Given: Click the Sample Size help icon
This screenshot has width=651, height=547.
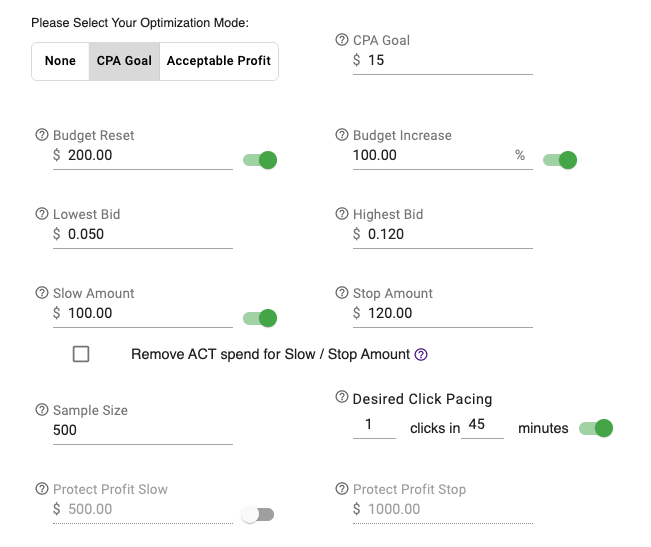Looking at the screenshot, I should [42, 410].
